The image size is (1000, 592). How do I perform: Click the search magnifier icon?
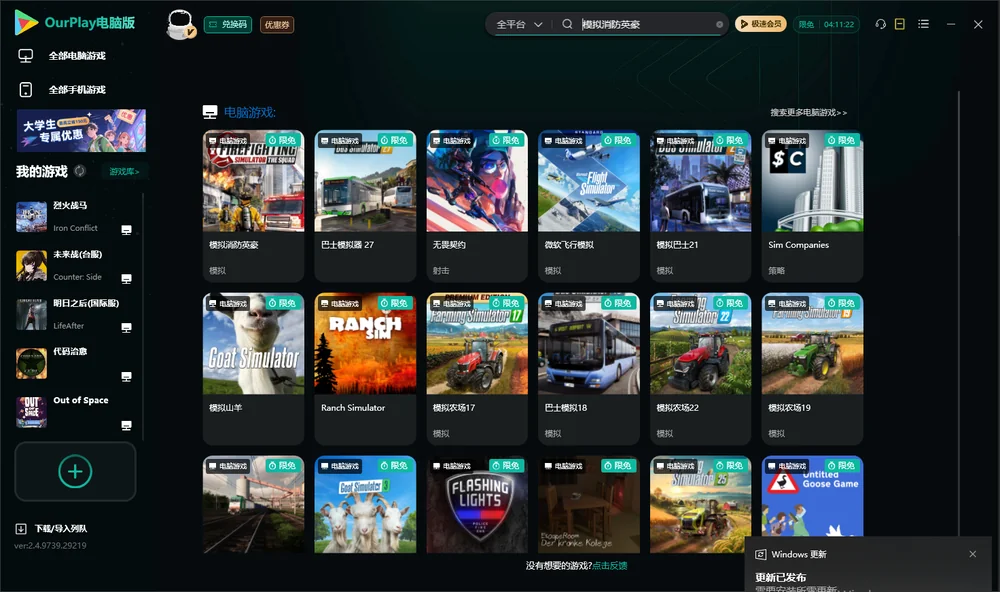tap(567, 24)
